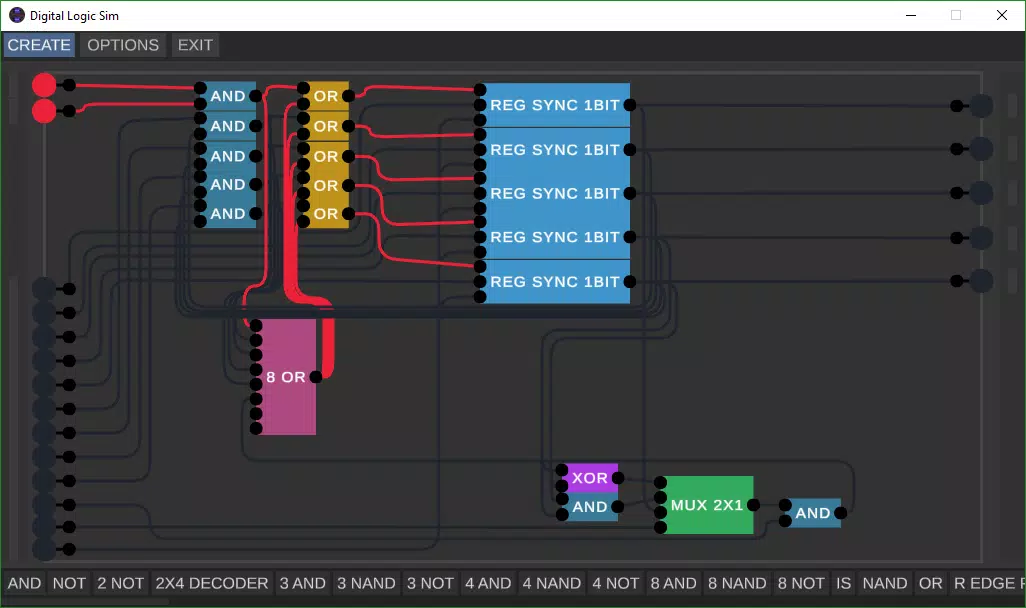Viewport: 1026px width, 608px height.
Task: Click the EXIT button
Action: [x=195, y=45]
